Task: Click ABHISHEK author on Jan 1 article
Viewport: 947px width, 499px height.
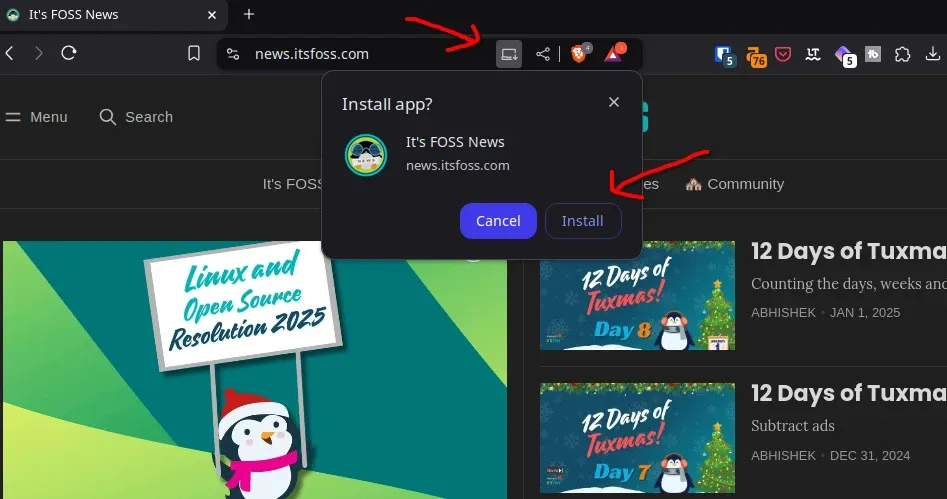Action: coord(783,312)
